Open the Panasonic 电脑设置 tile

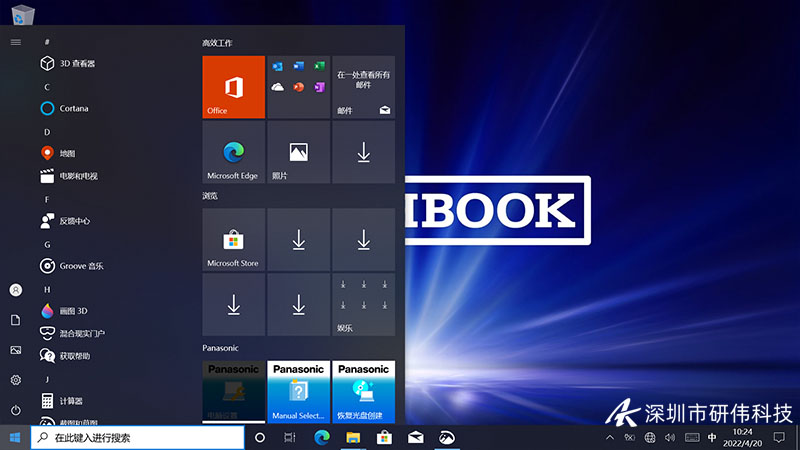pos(234,391)
